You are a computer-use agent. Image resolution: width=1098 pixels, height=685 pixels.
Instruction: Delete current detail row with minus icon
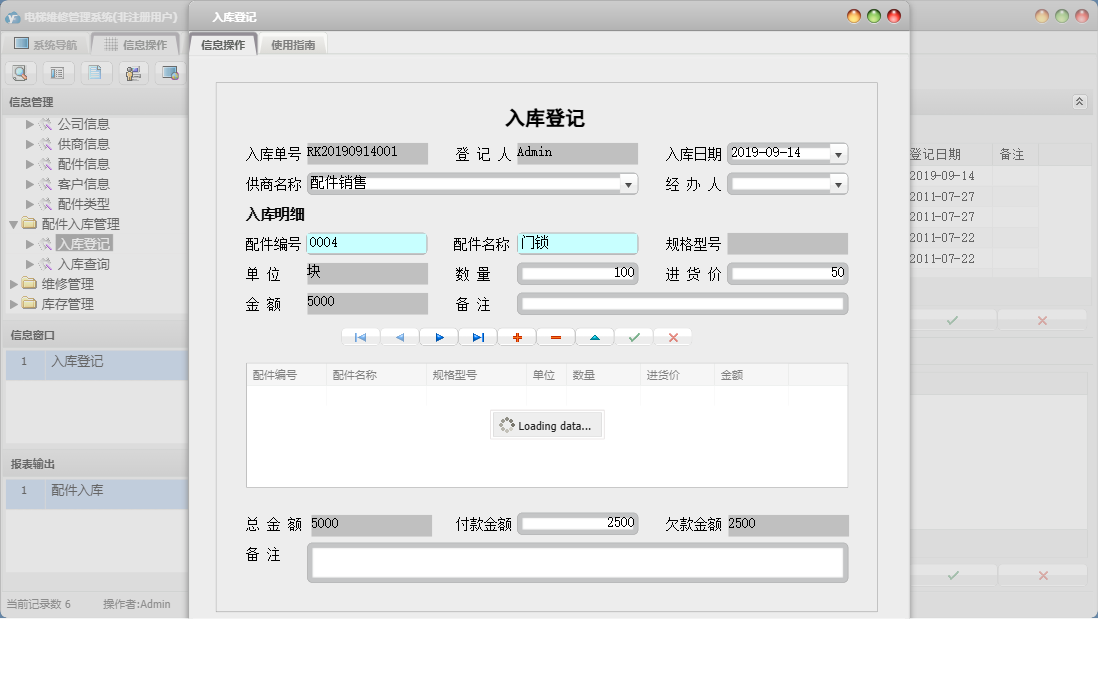(x=555, y=337)
